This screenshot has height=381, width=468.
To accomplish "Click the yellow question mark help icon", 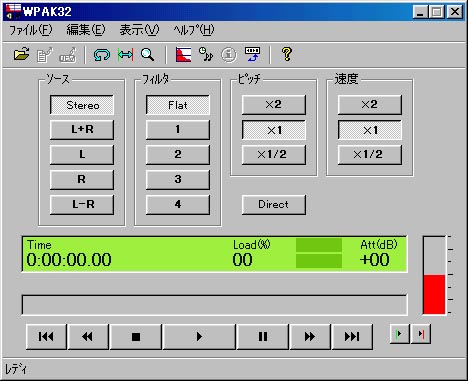I will (x=287, y=54).
